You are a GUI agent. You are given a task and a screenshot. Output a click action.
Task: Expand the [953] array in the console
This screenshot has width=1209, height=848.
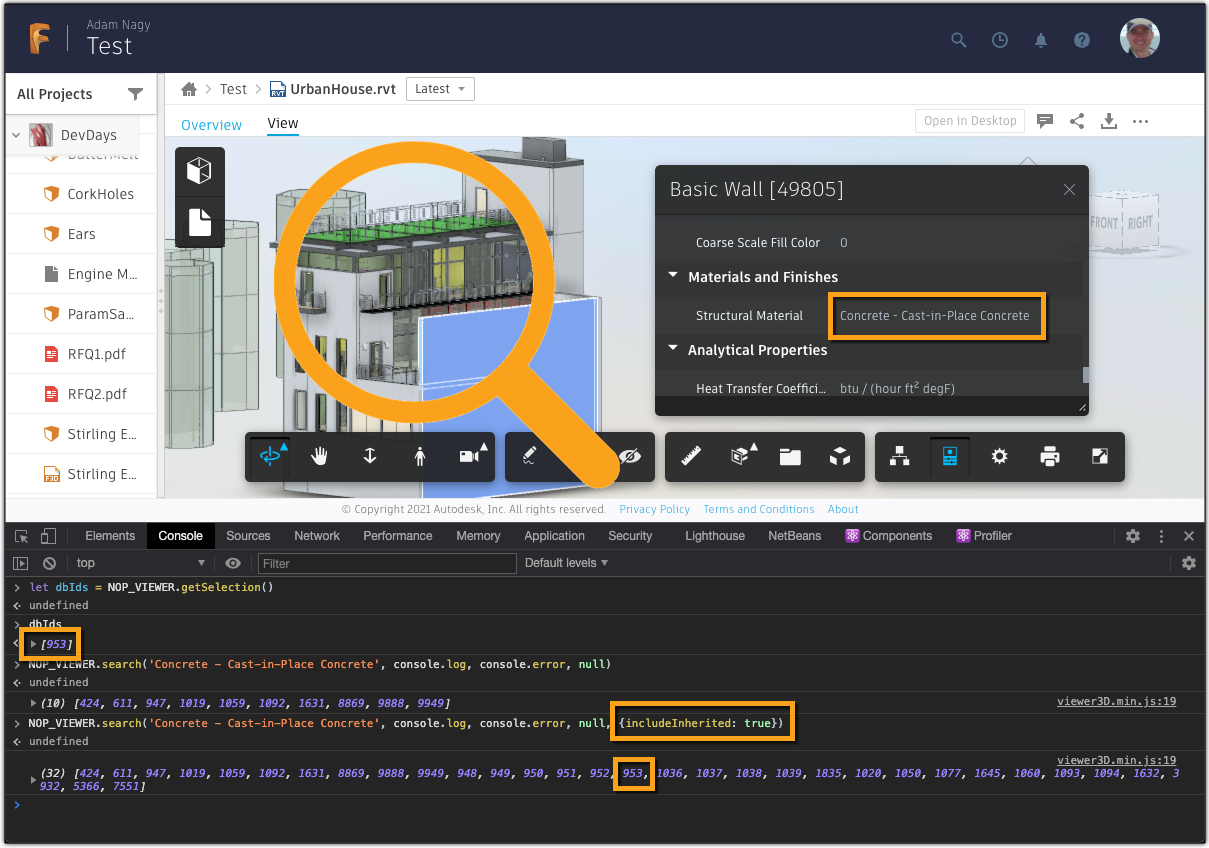[x=34, y=643]
